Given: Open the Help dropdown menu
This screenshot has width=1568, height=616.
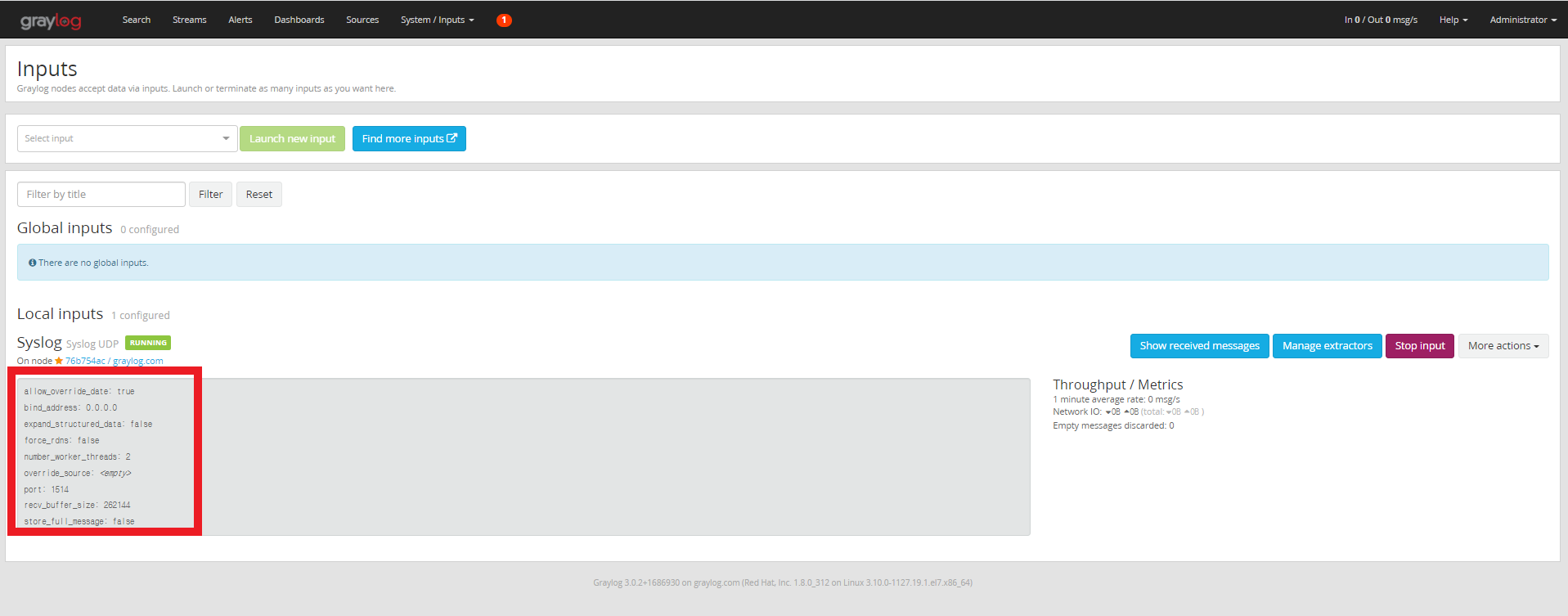Looking at the screenshot, I should [x=1453, y=20].
